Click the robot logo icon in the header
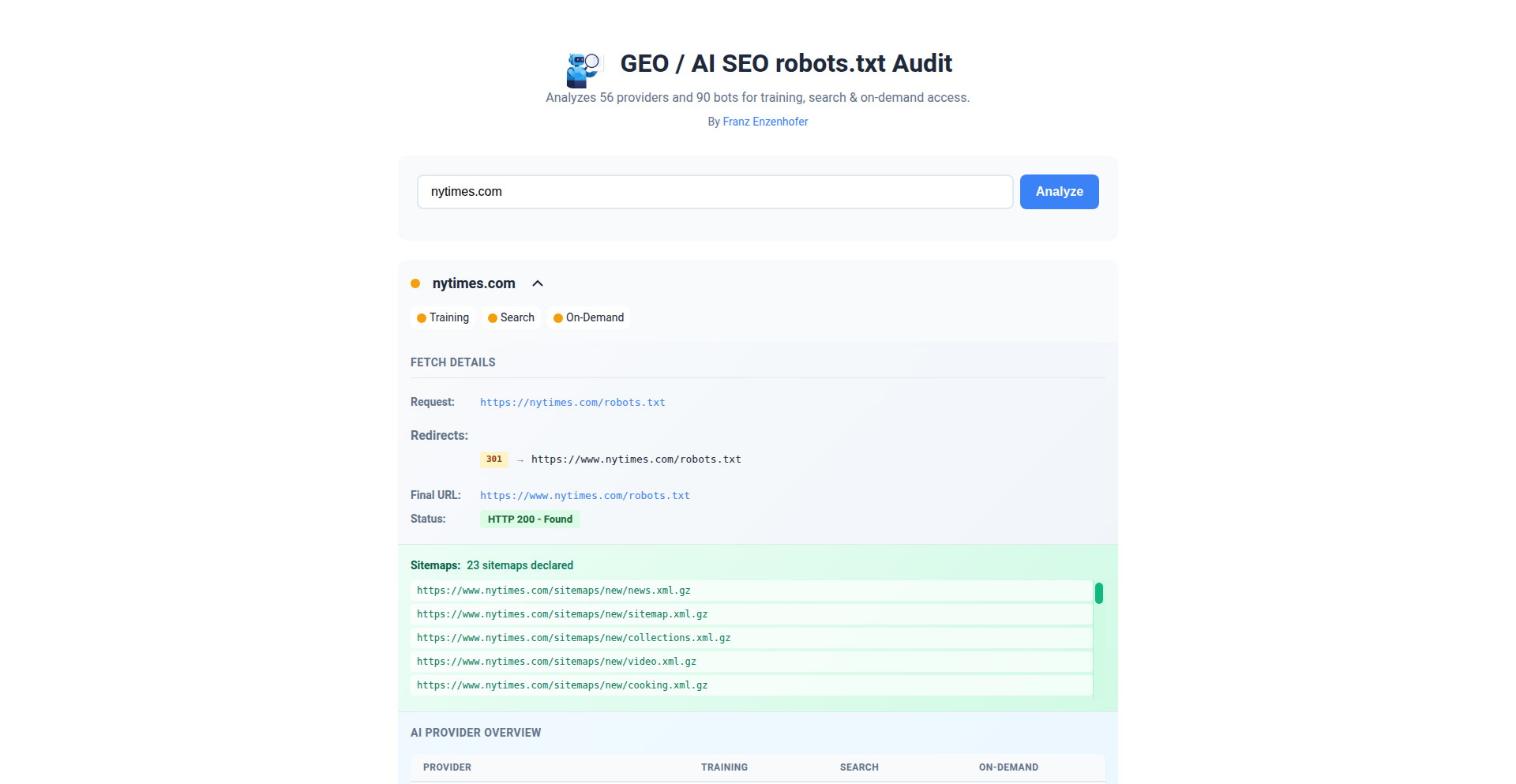Screen dimensions: 1516x784 point(582,69)
